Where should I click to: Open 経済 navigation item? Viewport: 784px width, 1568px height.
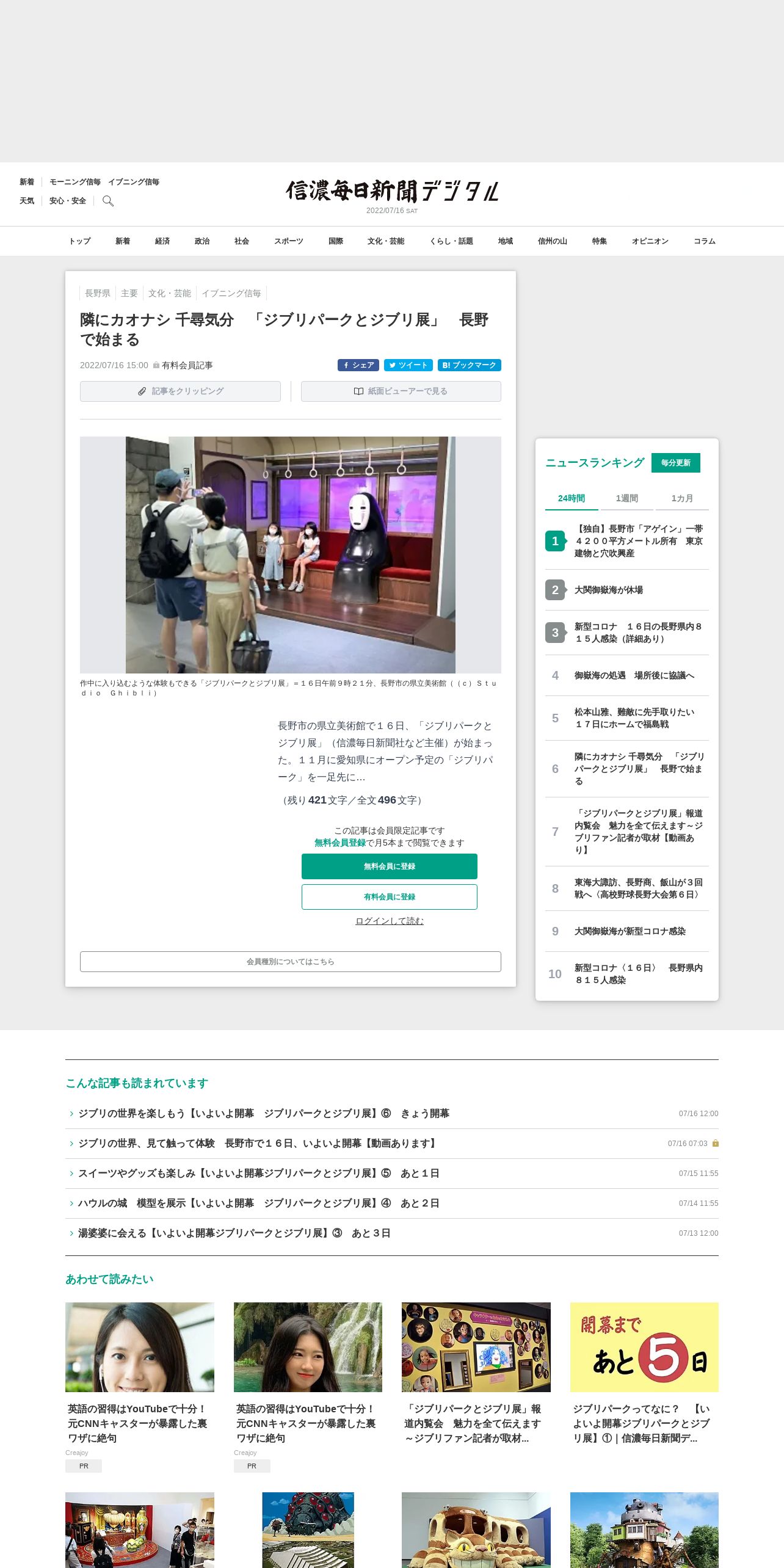click(162, 241)
